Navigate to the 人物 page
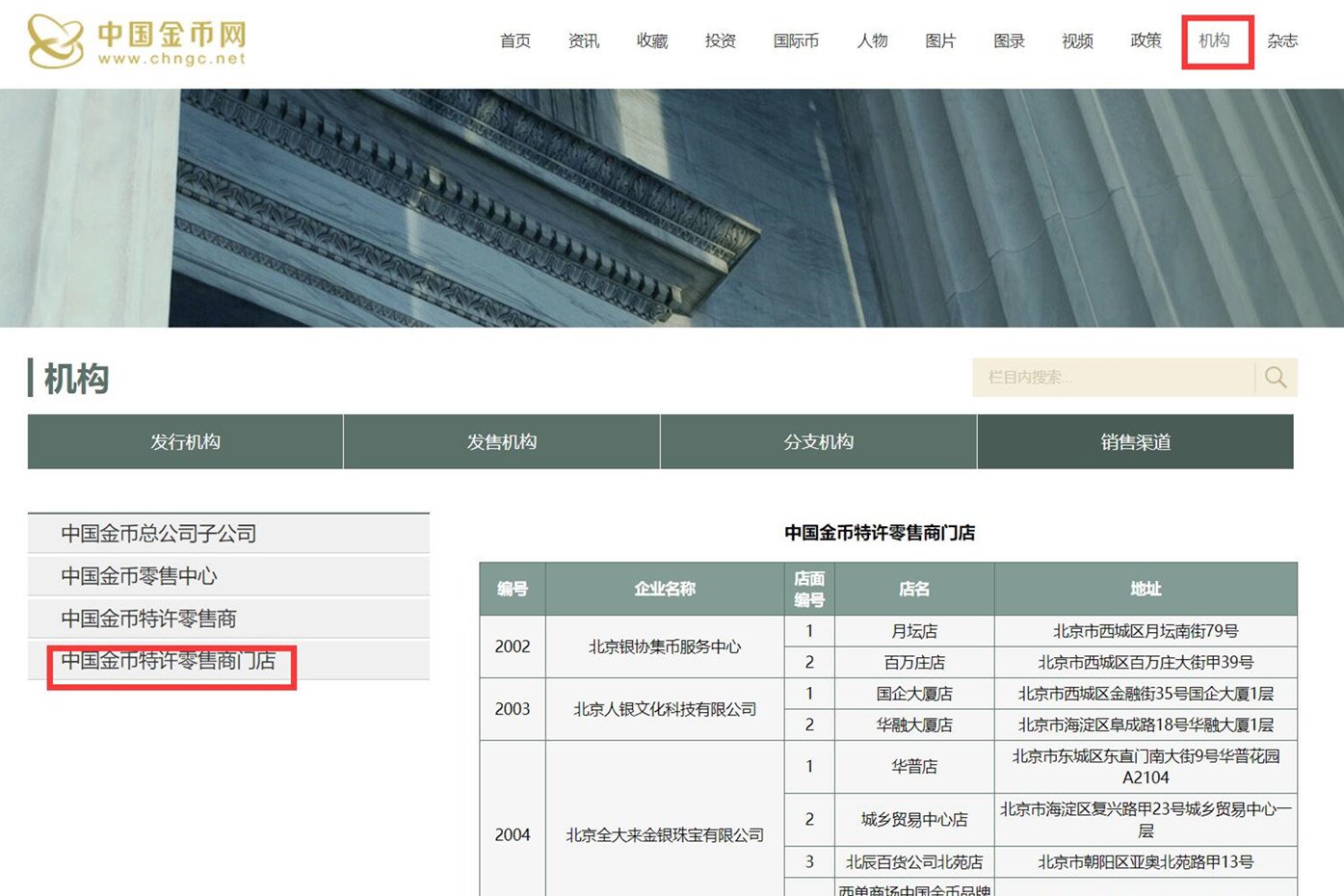 point(871,41)
